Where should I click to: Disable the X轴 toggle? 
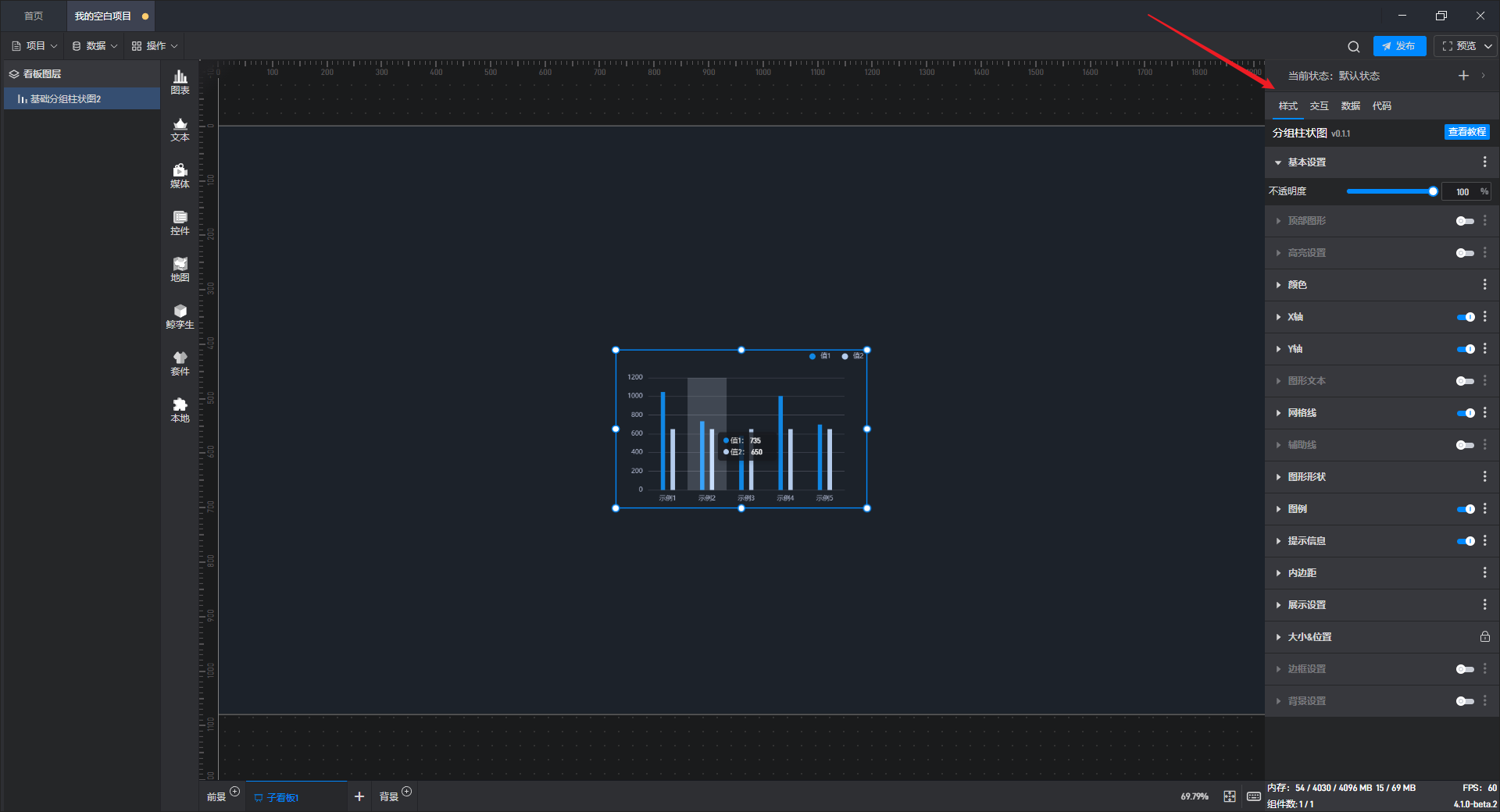click(x=1465, y=317)
